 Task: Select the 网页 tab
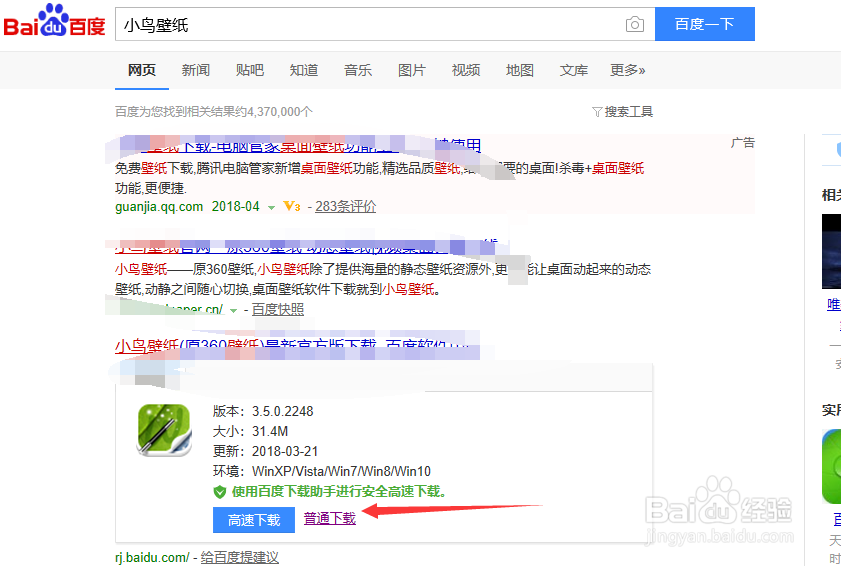tap(142, 70)
